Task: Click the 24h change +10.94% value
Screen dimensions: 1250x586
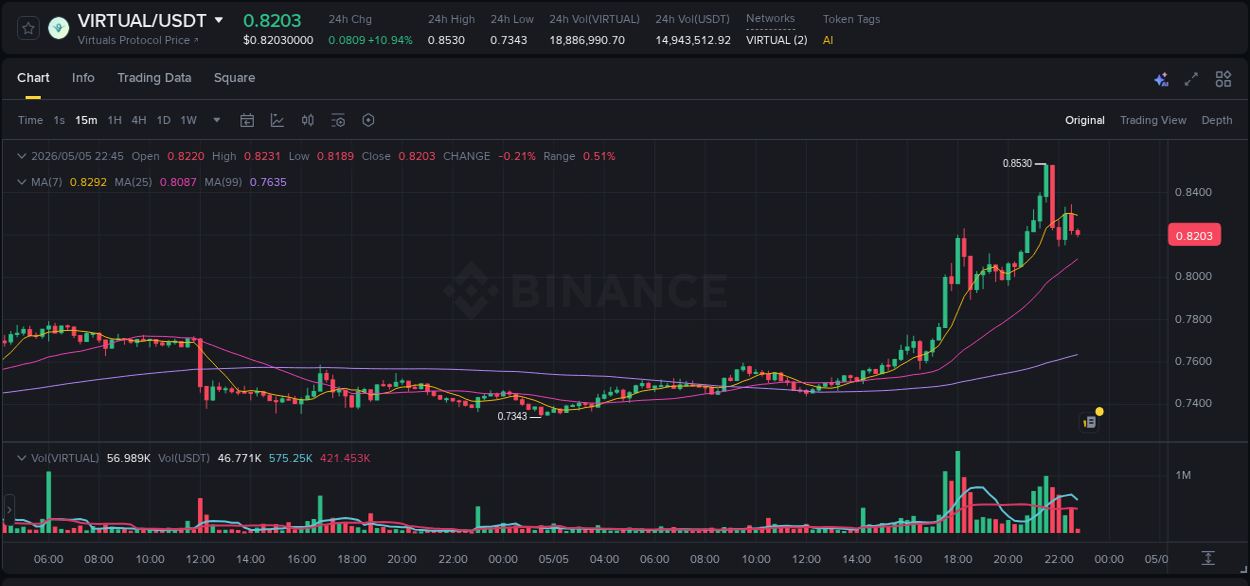Action: click(391, 40)
